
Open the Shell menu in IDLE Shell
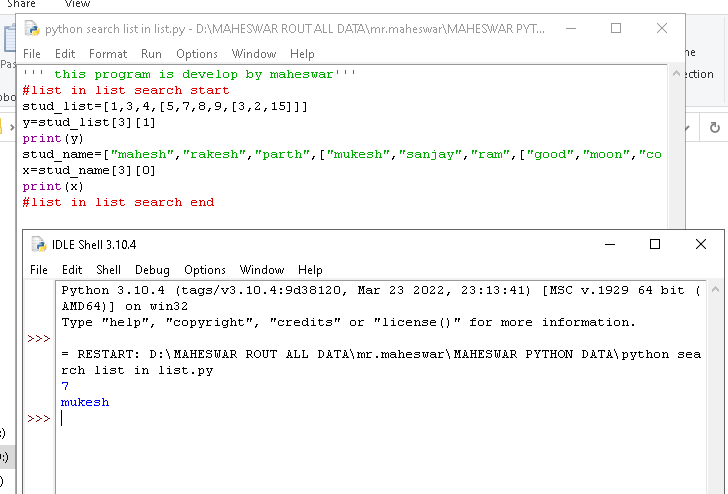(x=108, y=270)
